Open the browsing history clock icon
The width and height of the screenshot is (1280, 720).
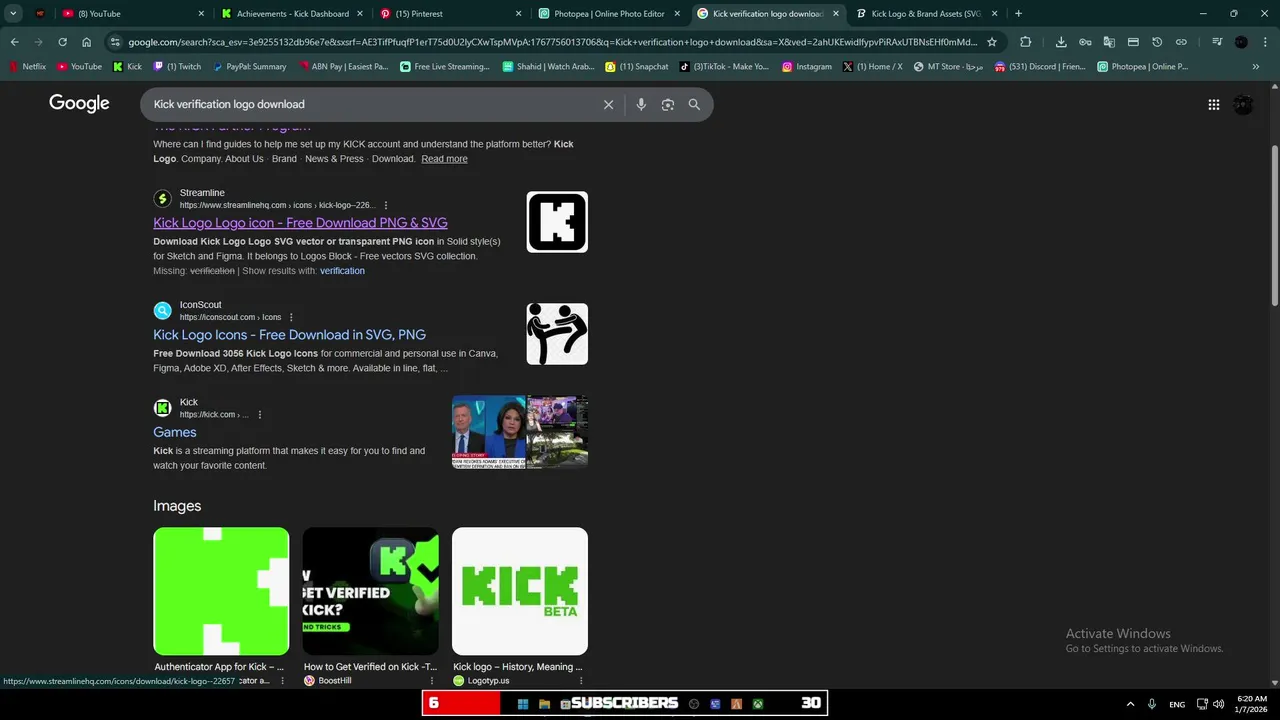(x=1157, y=42)
